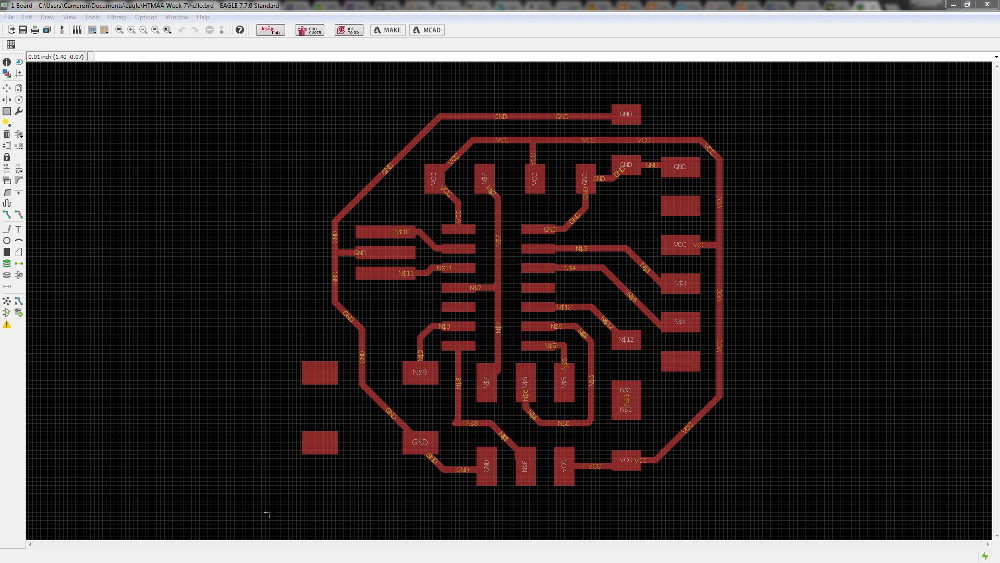The width and height of the screenshot is (1000, 563).
Task: Click the Undo arrow
Action: coord(182,30)
